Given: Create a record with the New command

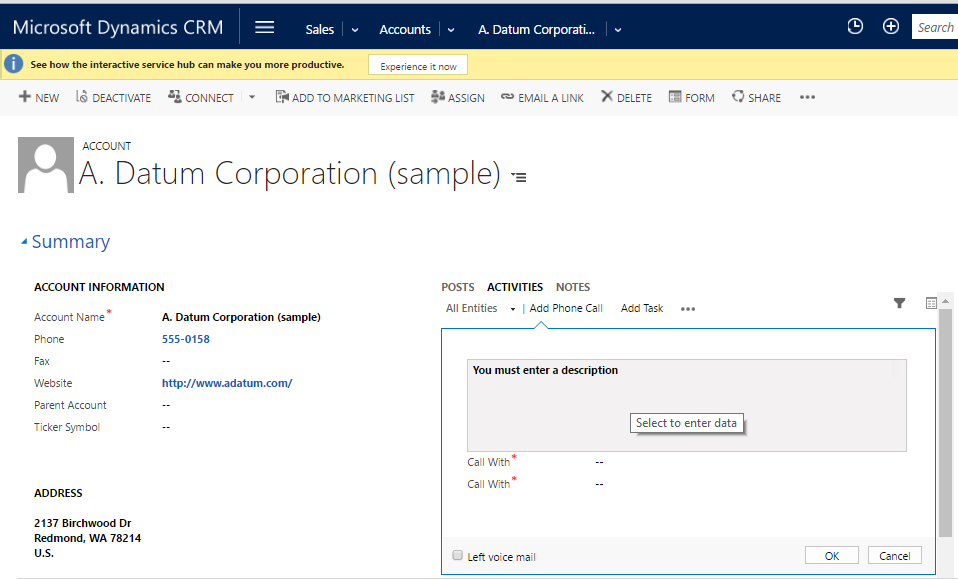Looking at the screenshot, I should click(38, 97).
